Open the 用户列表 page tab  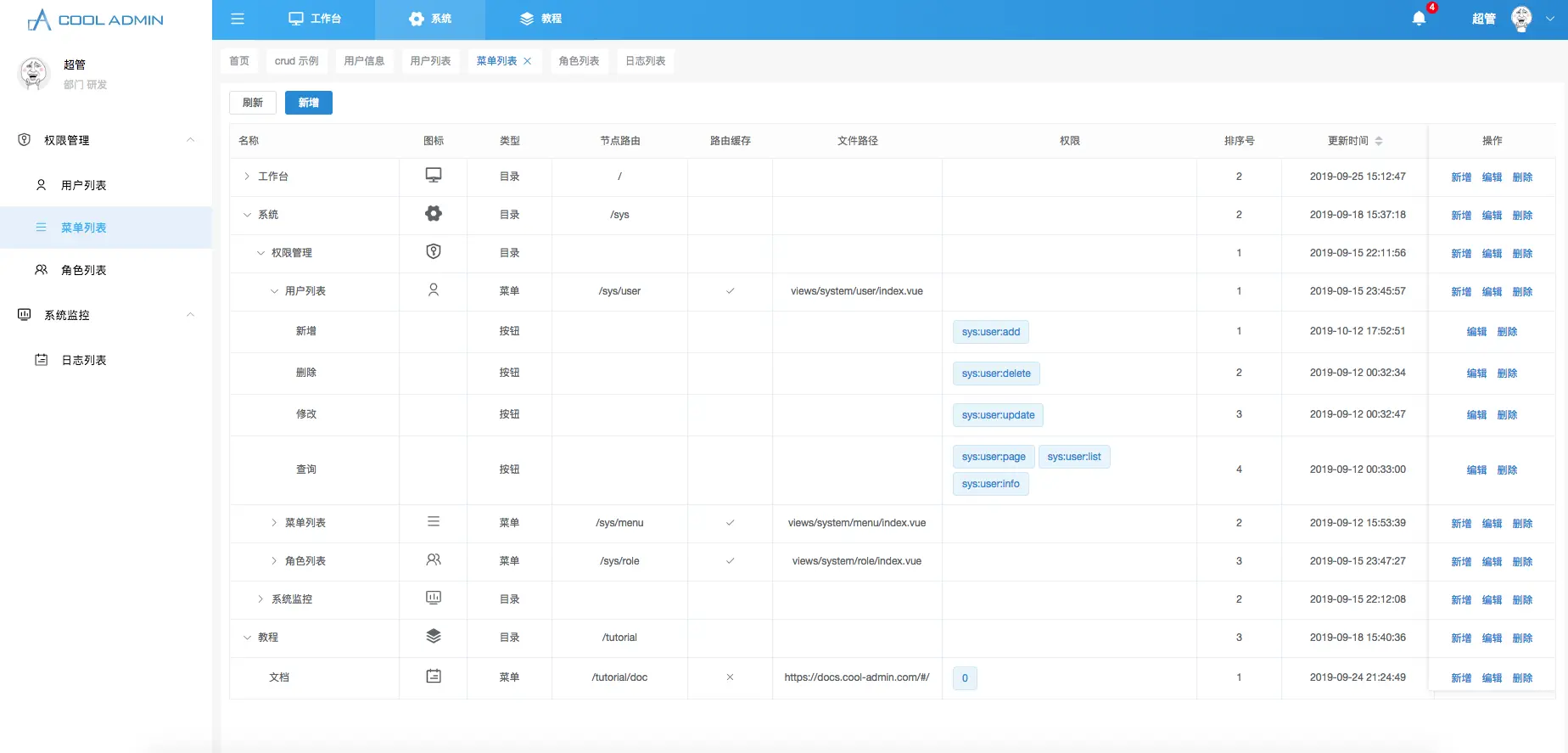[431, 61]
